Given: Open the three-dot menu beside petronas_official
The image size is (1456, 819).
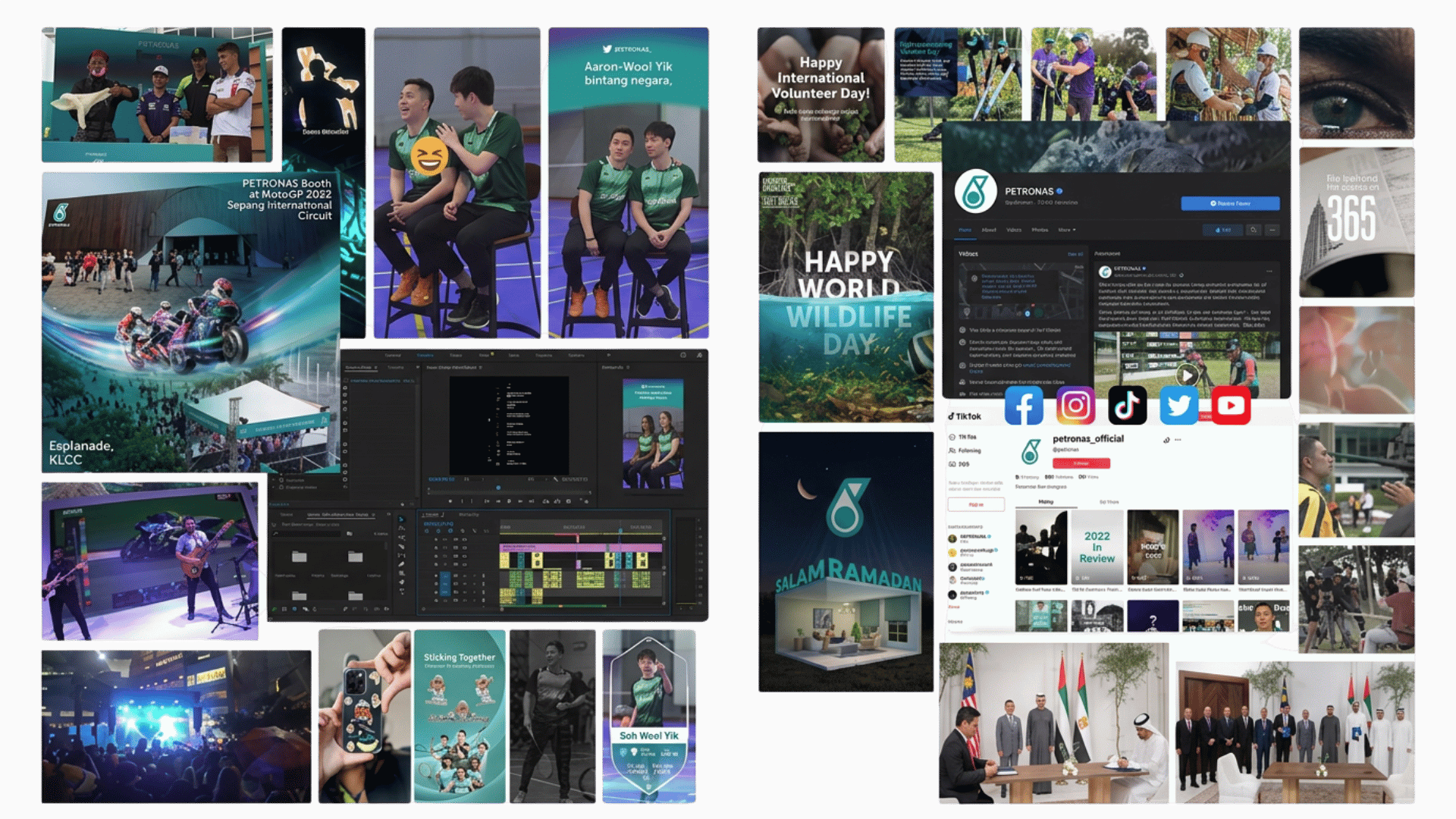Looking at the screenshot, I should [1178, 440].
